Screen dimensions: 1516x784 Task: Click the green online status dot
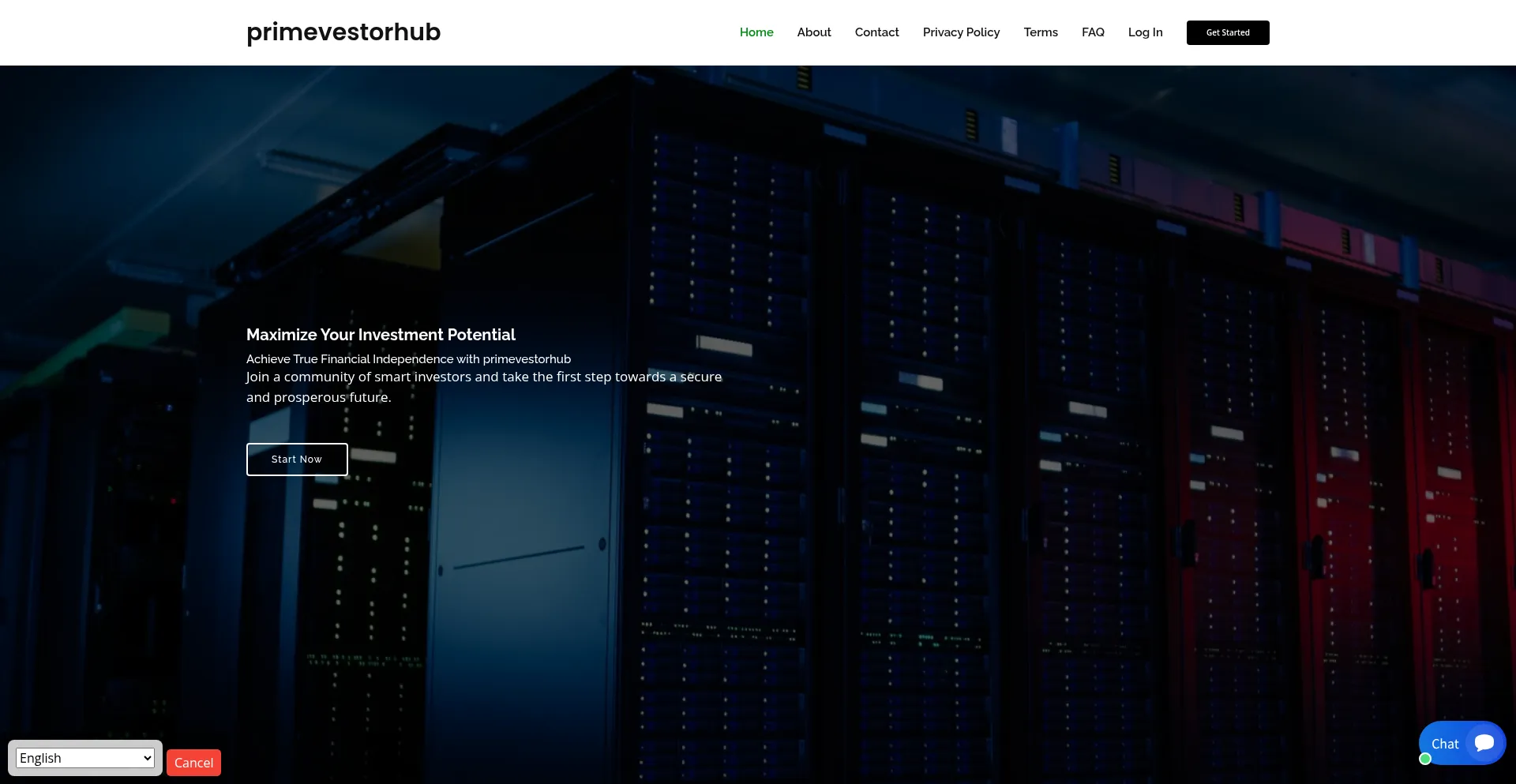pos(1425,759)
